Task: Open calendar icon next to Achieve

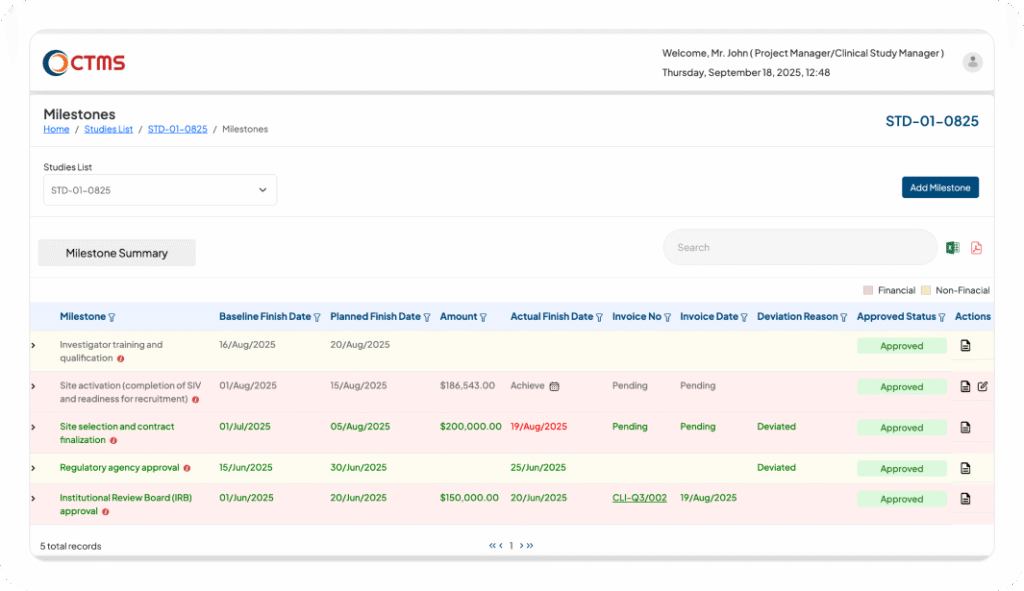Action: tap(554, 386)
